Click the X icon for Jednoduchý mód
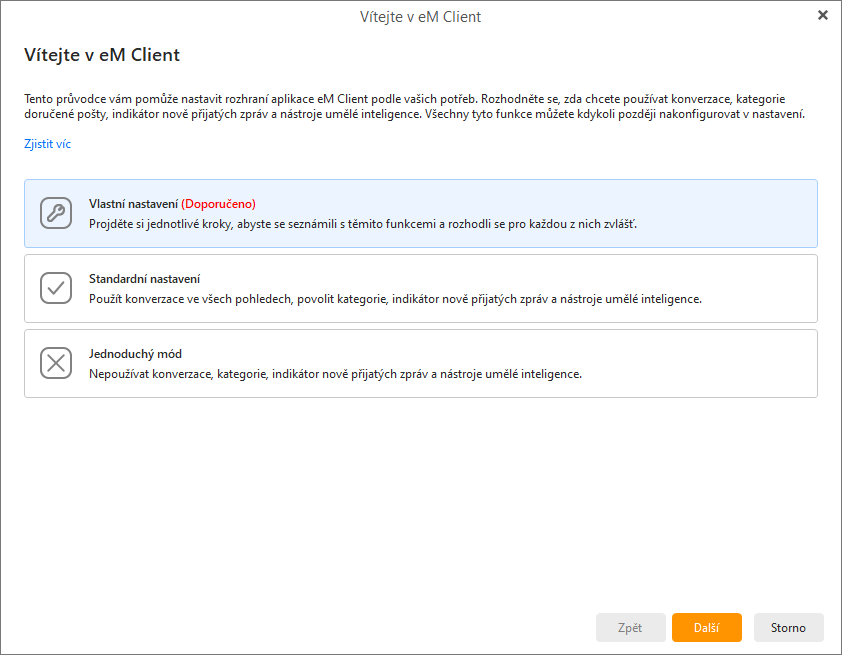Image resolution: width=842 pixels, height=655 pixels. point(56,363)
